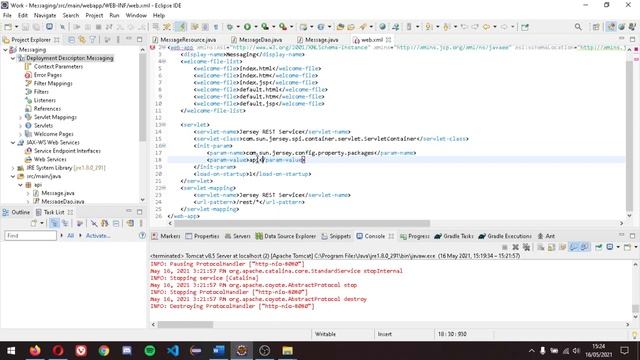The image size is (640, 360).
Task: Click the editor horizontal scrollbar
Action: pos(302,223)
